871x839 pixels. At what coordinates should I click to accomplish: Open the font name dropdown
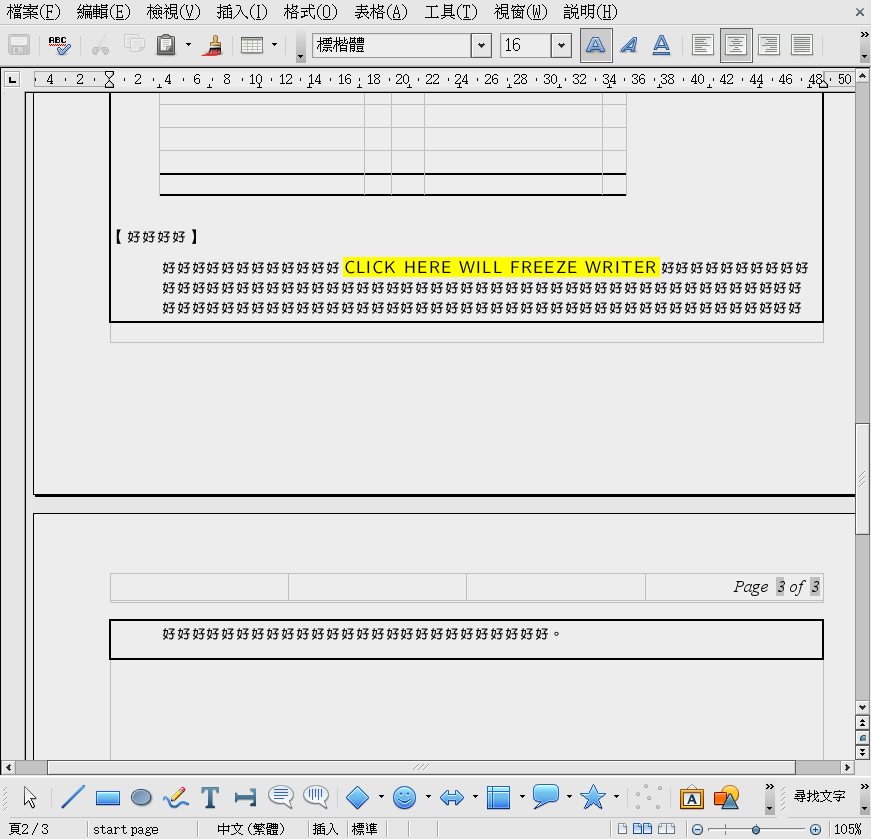coord(481,45)
